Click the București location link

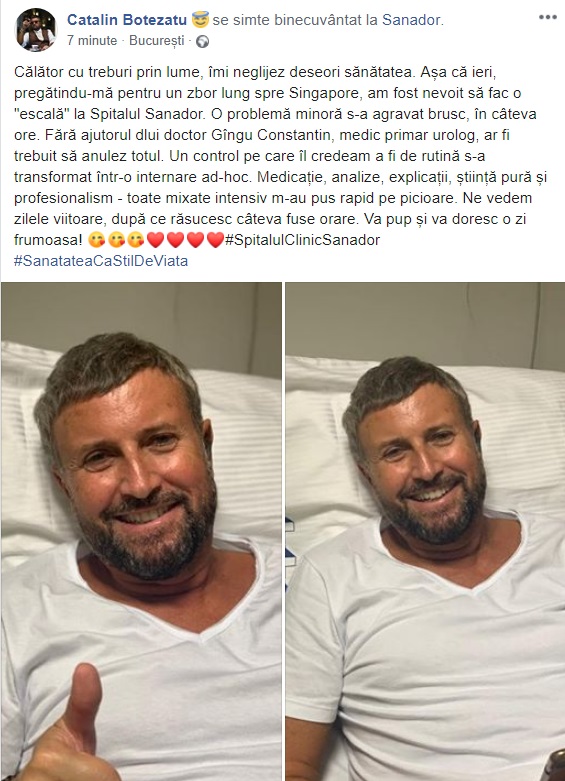(156, 40)
